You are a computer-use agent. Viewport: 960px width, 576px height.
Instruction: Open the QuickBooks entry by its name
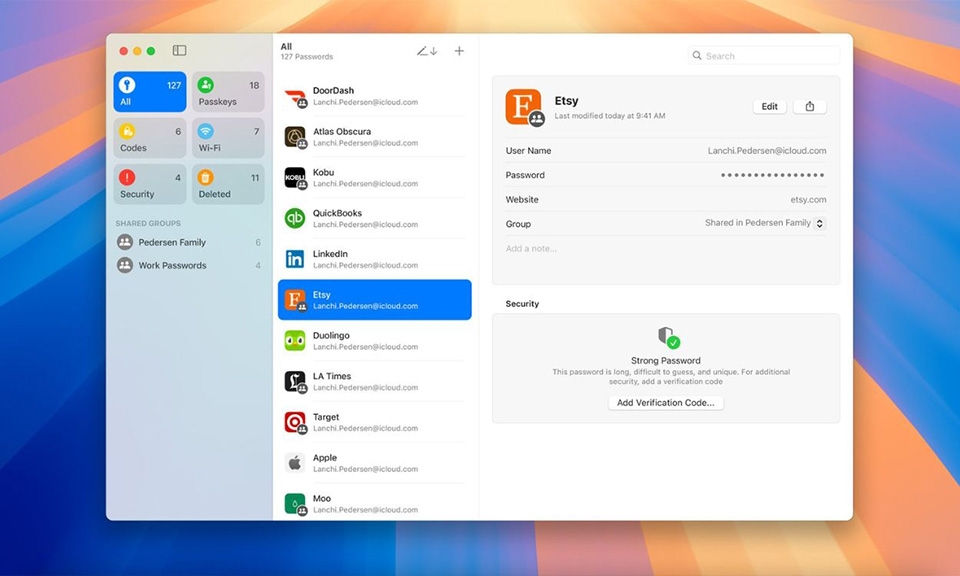tap(337, 213)
